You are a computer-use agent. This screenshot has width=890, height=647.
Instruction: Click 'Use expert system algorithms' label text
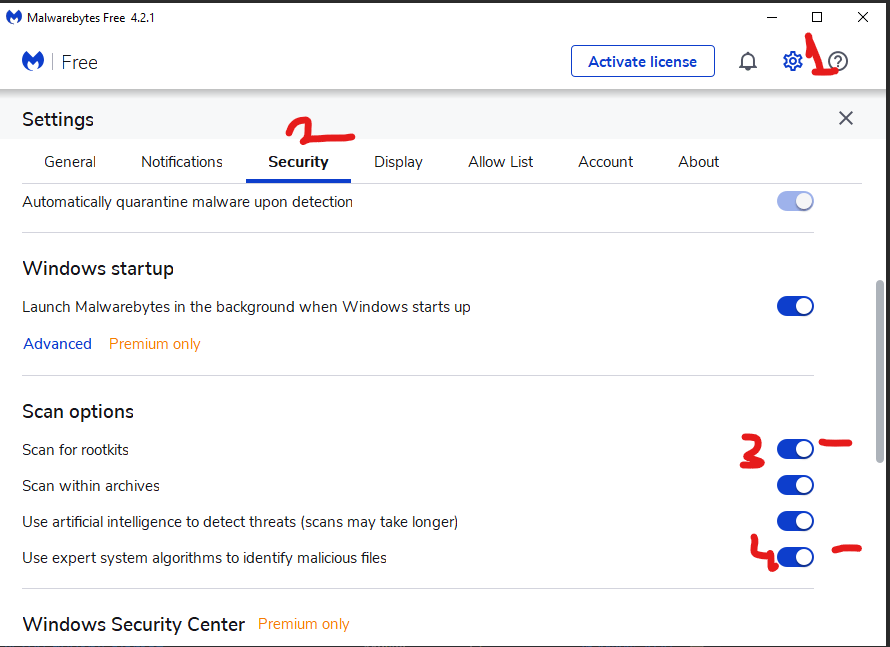(204, 558)
